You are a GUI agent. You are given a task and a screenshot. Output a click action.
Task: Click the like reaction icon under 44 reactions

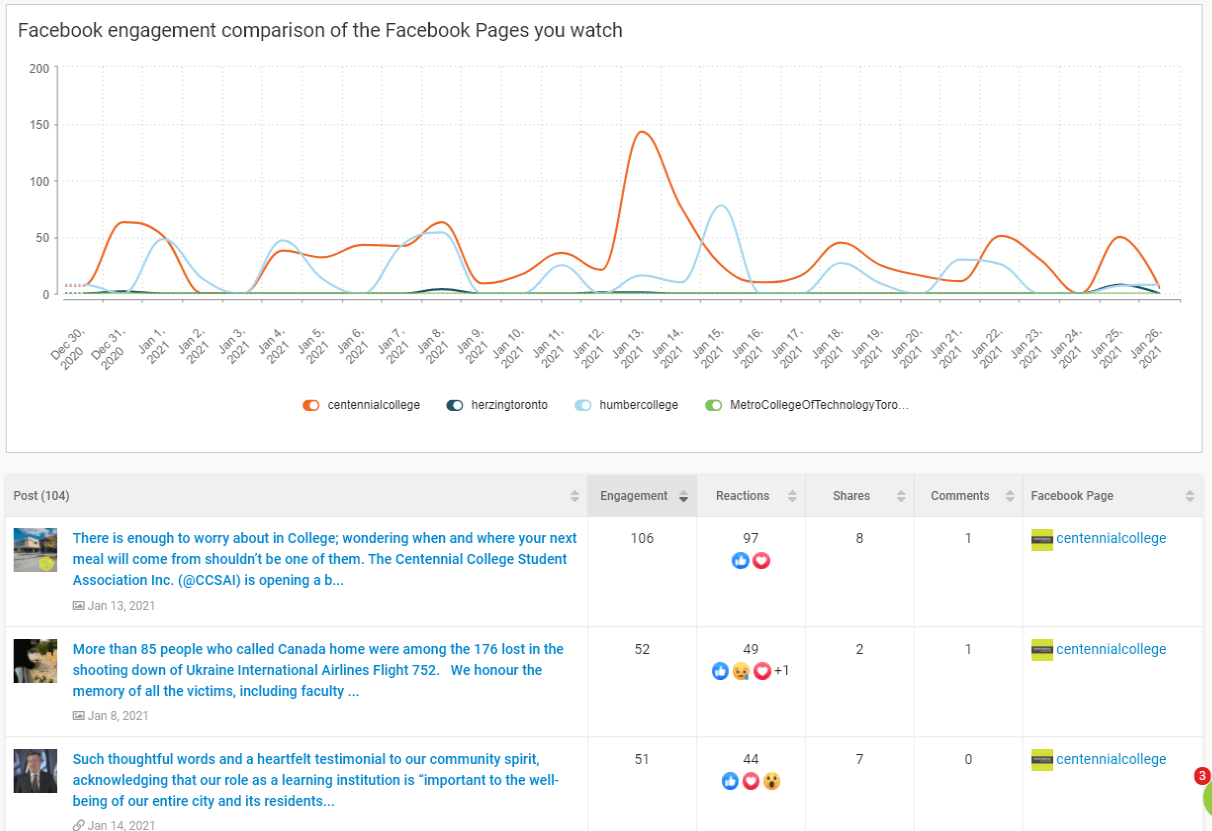click(730, 781)
